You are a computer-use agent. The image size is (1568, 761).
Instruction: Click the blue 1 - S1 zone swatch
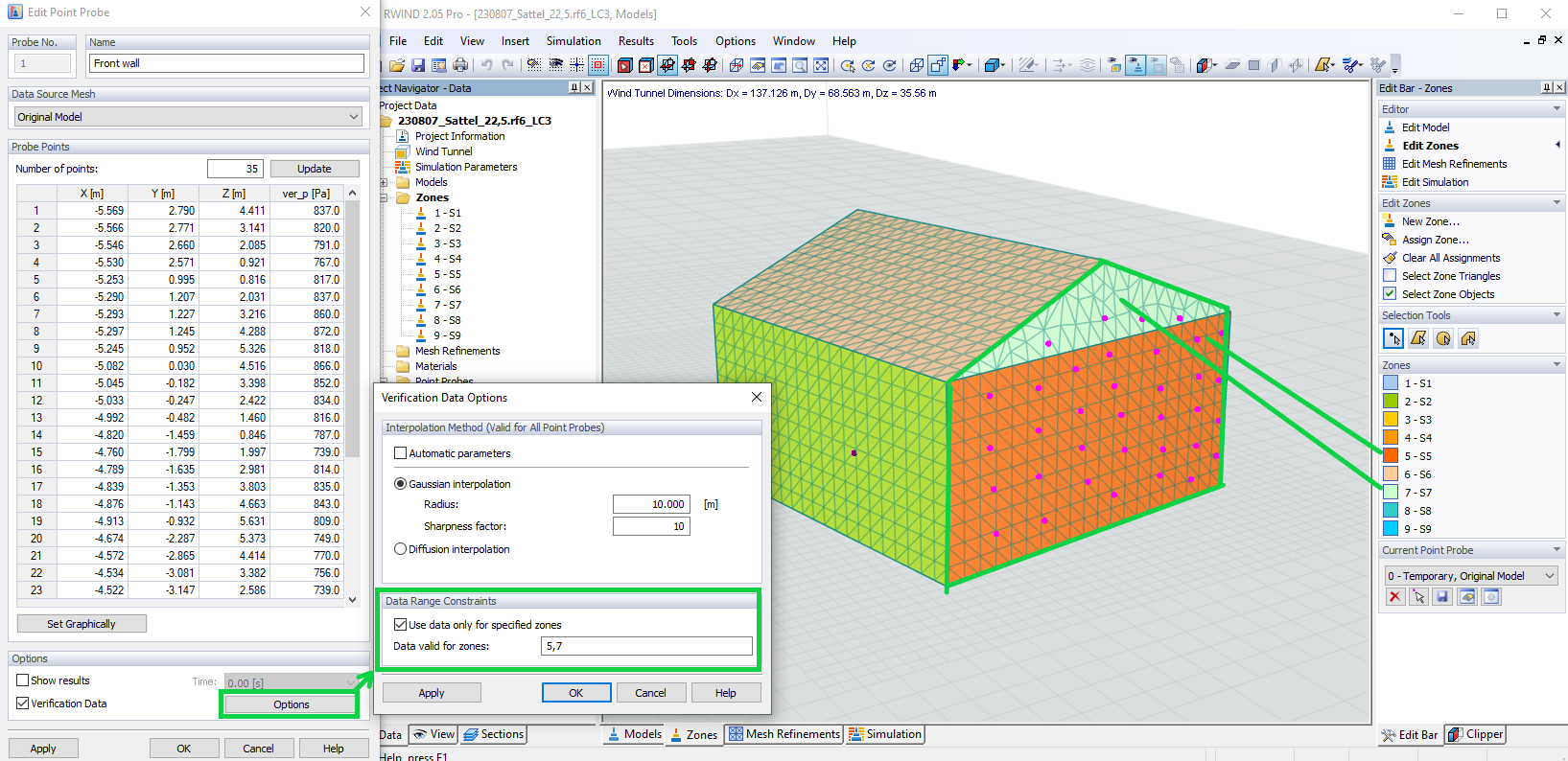coord(1391,383)
